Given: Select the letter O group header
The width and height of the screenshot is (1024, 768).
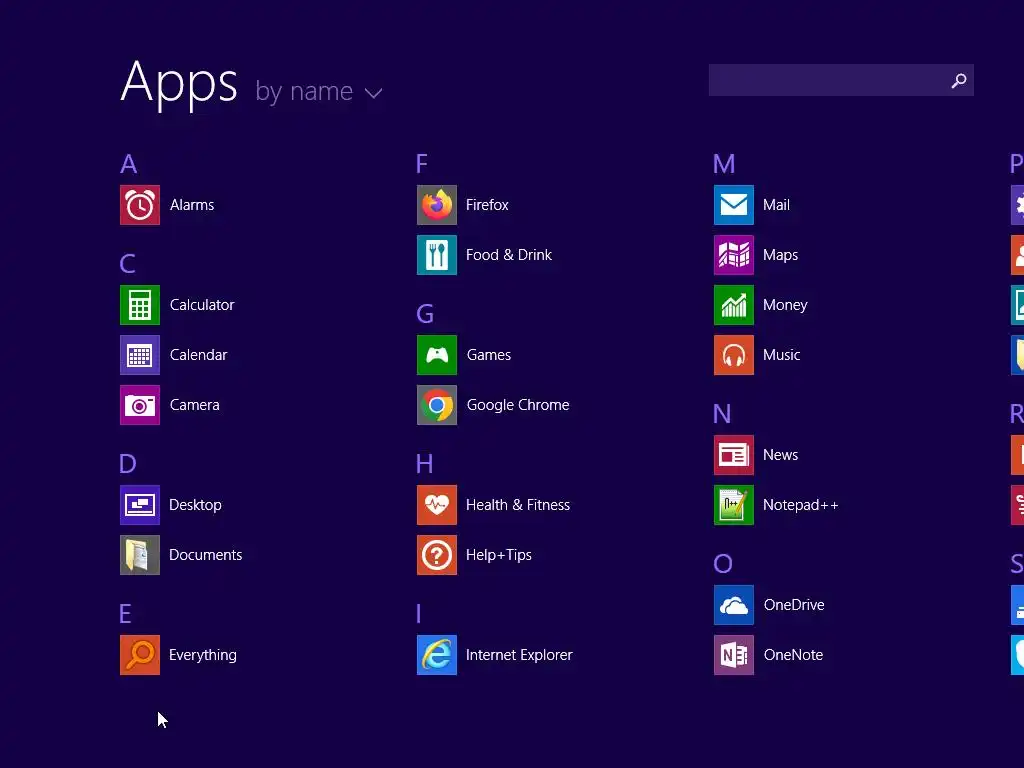Looking at the screenshot, I should coord(723,564).
